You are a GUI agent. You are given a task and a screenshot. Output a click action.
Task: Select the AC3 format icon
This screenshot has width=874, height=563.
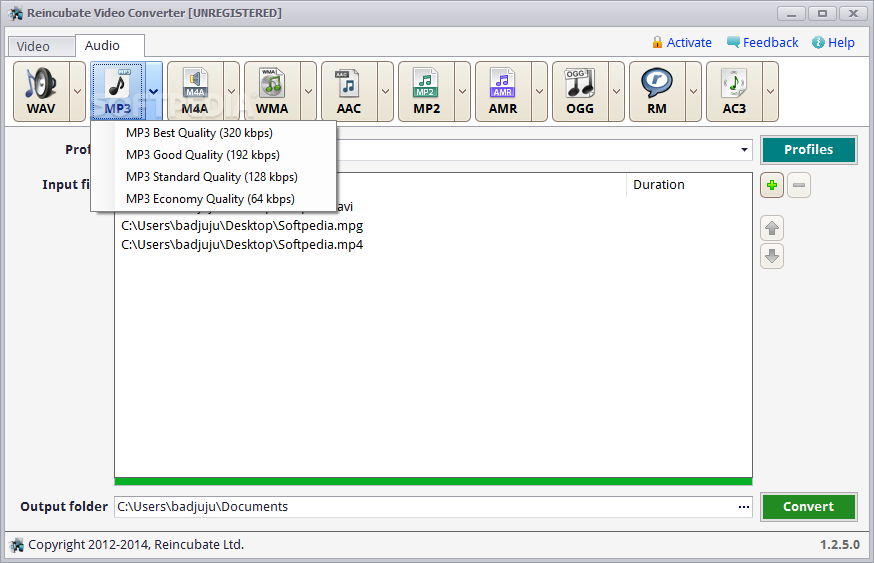tap(734, 91)
